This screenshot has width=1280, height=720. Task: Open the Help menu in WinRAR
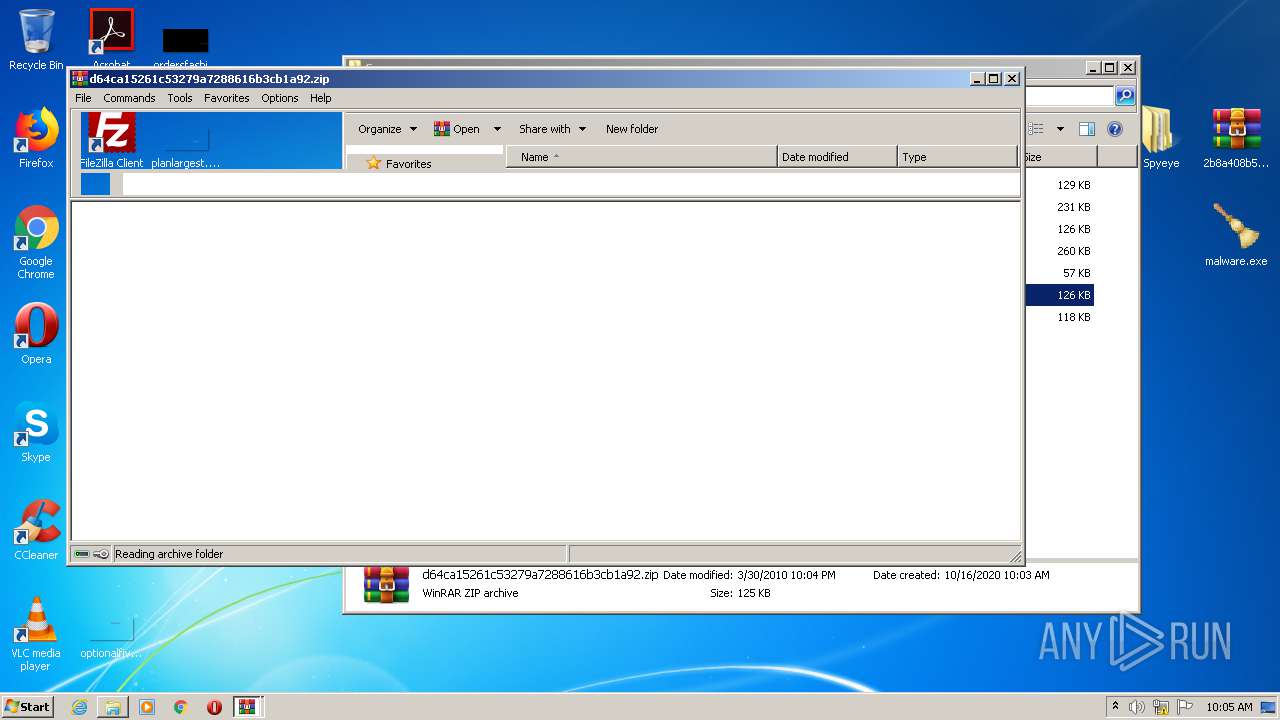320,98
